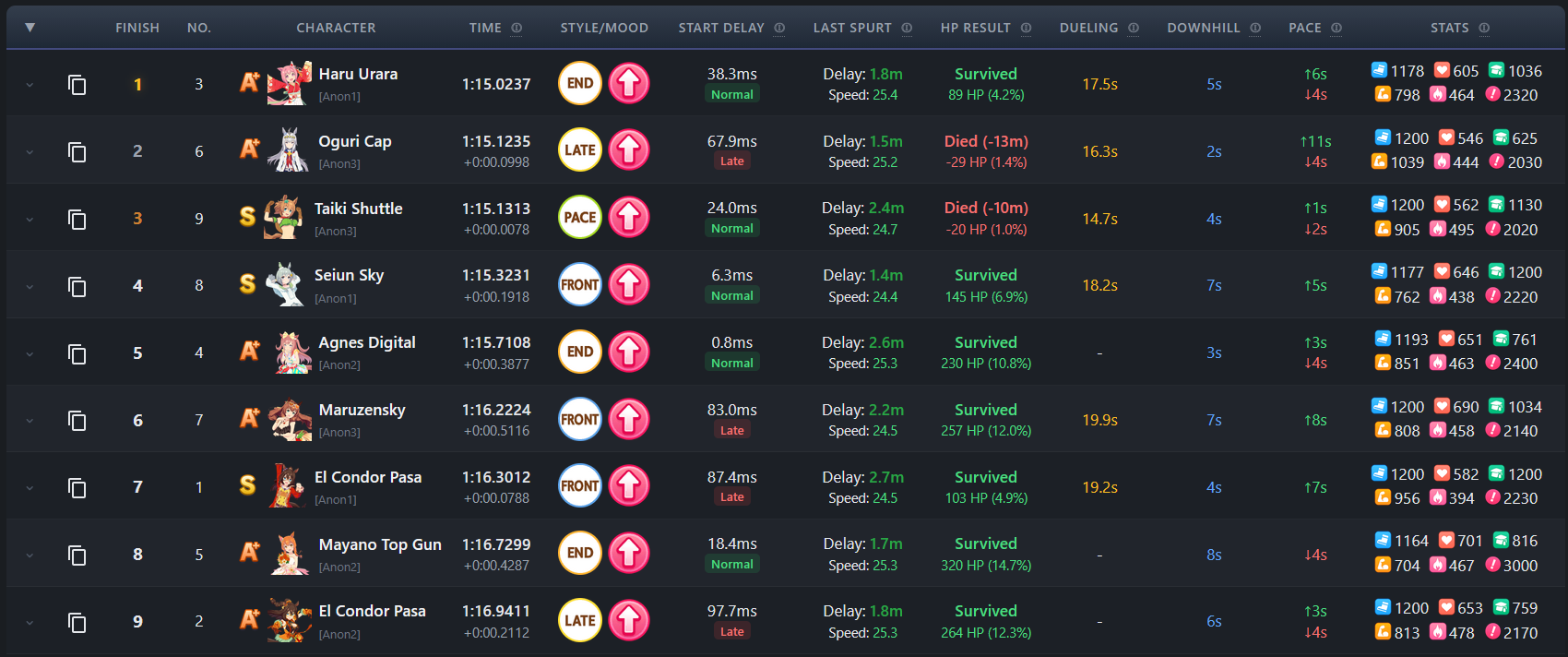Copy Haru Urara row data icon

point(77,85)
